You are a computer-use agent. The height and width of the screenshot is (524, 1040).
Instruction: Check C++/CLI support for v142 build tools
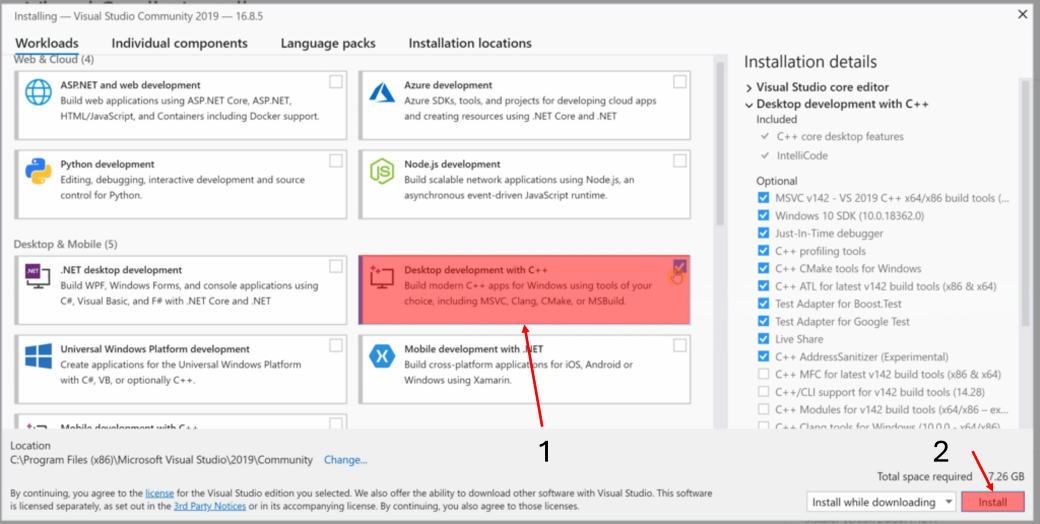pos(763,392)
